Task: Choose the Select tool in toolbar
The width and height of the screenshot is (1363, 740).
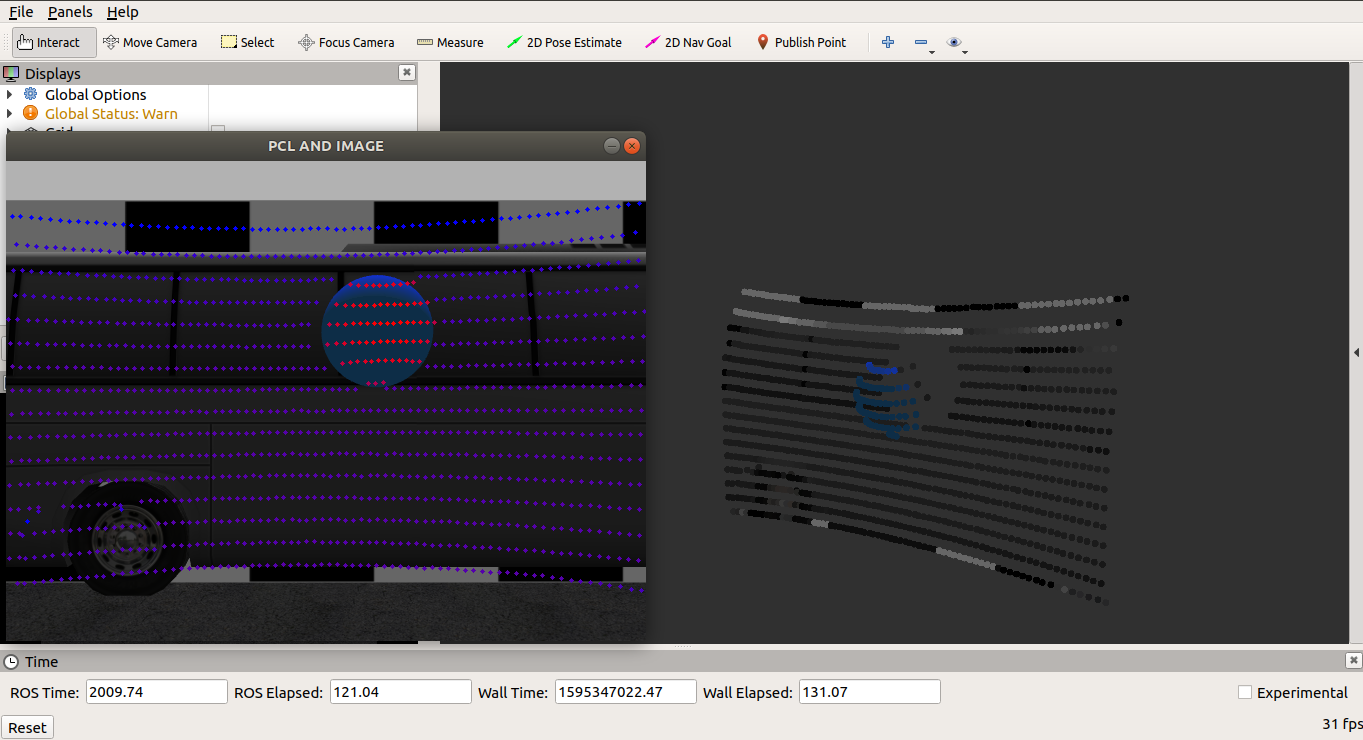Action: coord(247,42)
